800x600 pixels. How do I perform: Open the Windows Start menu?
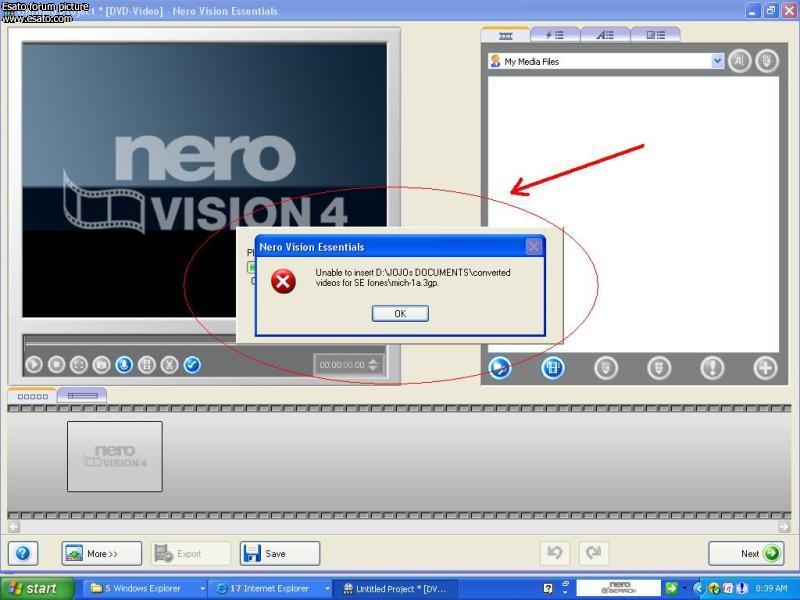tap(37, 589)
